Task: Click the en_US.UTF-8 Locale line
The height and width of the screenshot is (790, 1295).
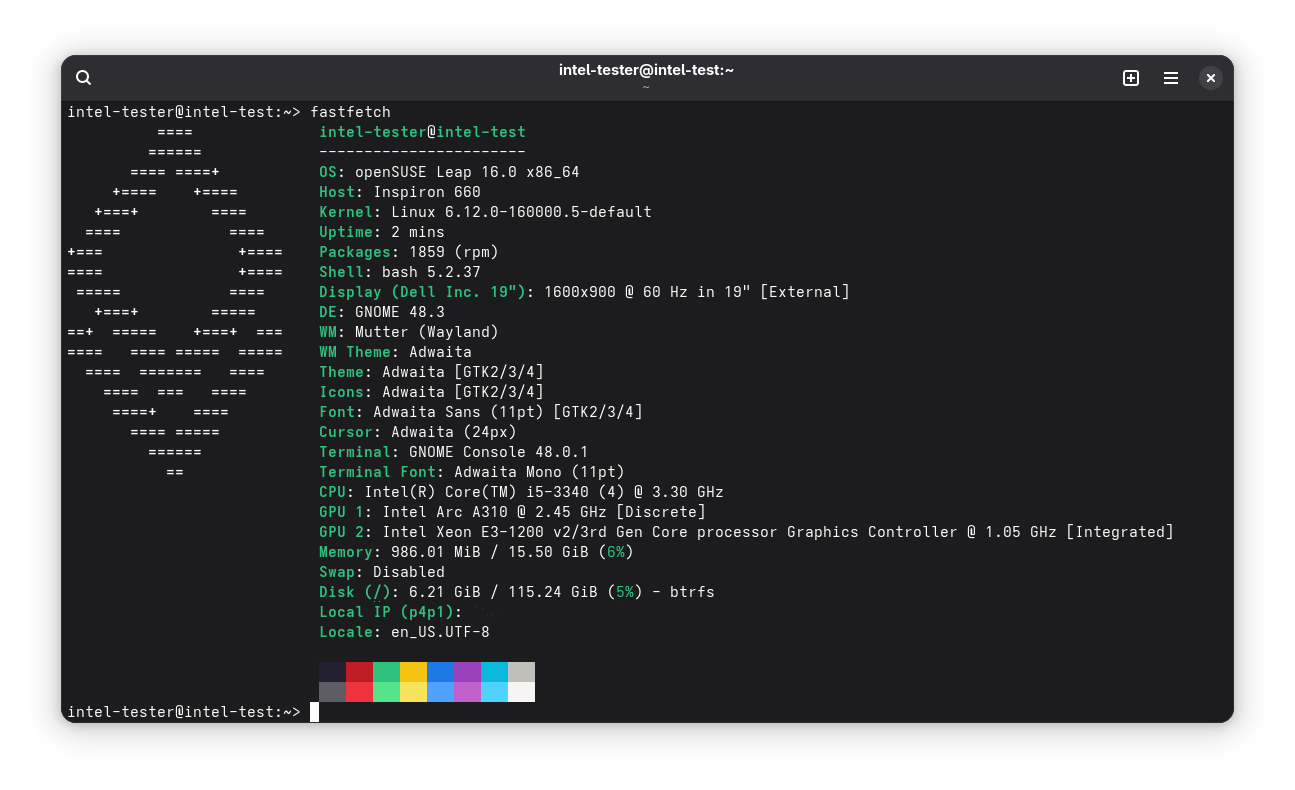Action: 404,632
